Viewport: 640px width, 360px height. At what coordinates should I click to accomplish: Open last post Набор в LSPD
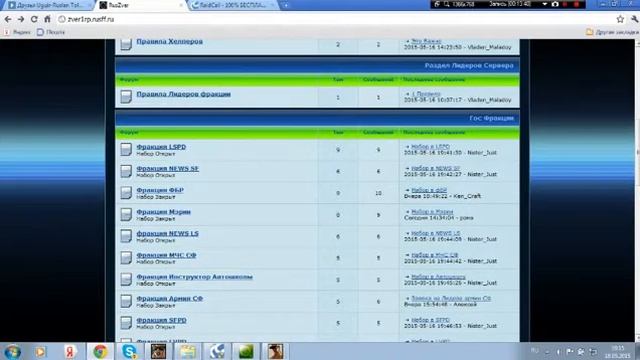430,147
